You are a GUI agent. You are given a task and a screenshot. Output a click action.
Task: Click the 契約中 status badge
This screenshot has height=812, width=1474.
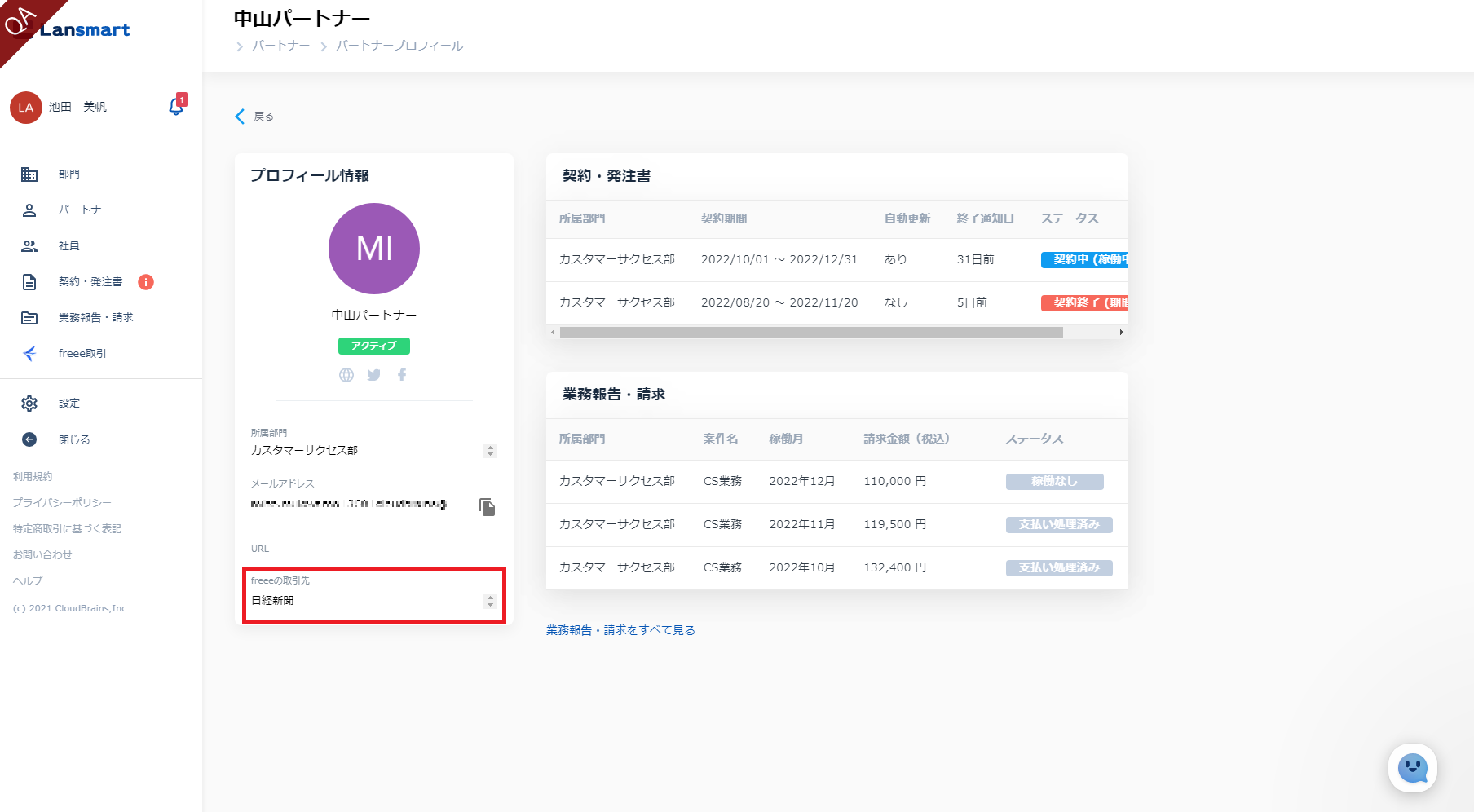[1085, 260]
